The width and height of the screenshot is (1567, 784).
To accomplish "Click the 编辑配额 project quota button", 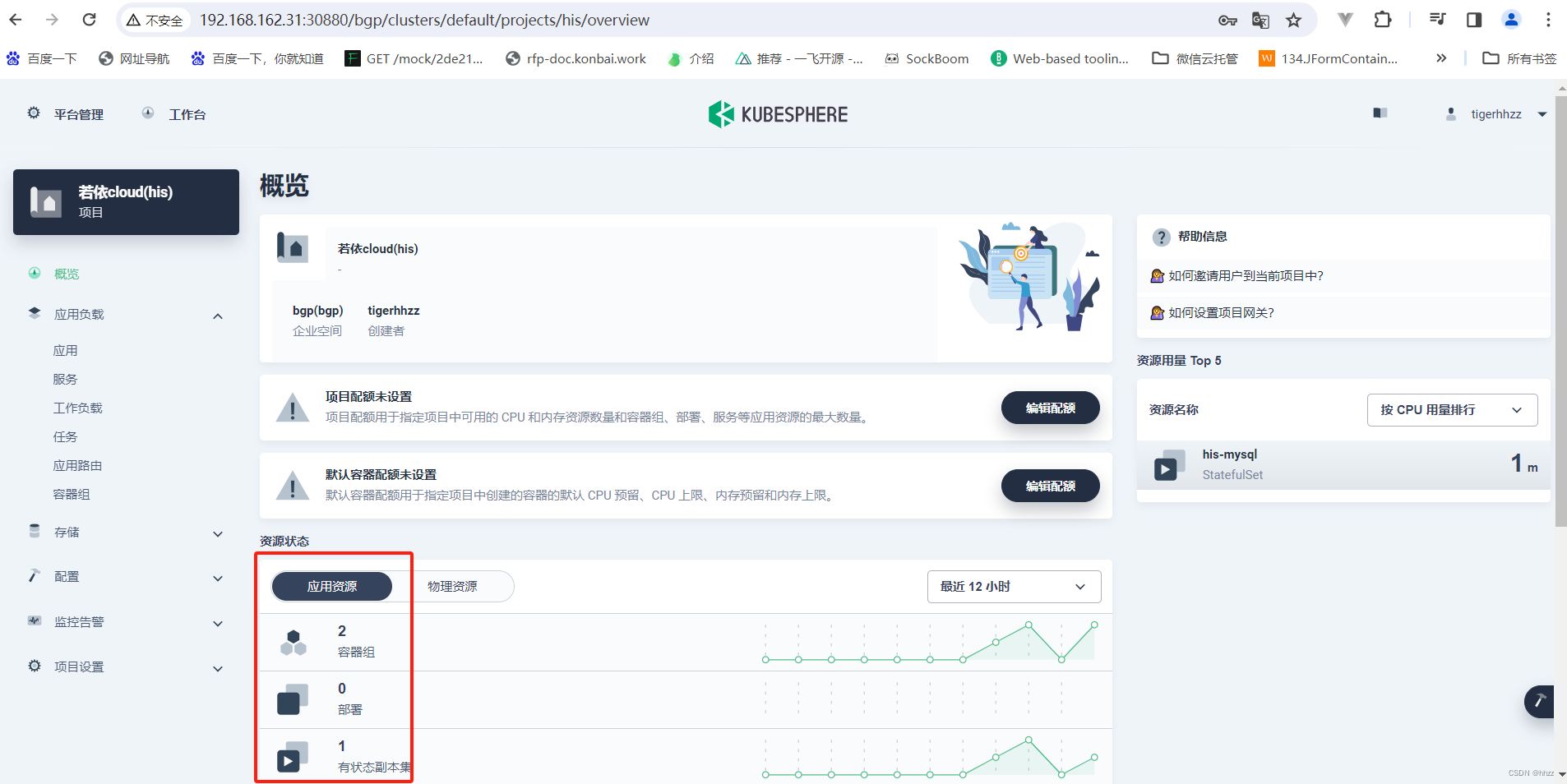I will click(1050, 408).
